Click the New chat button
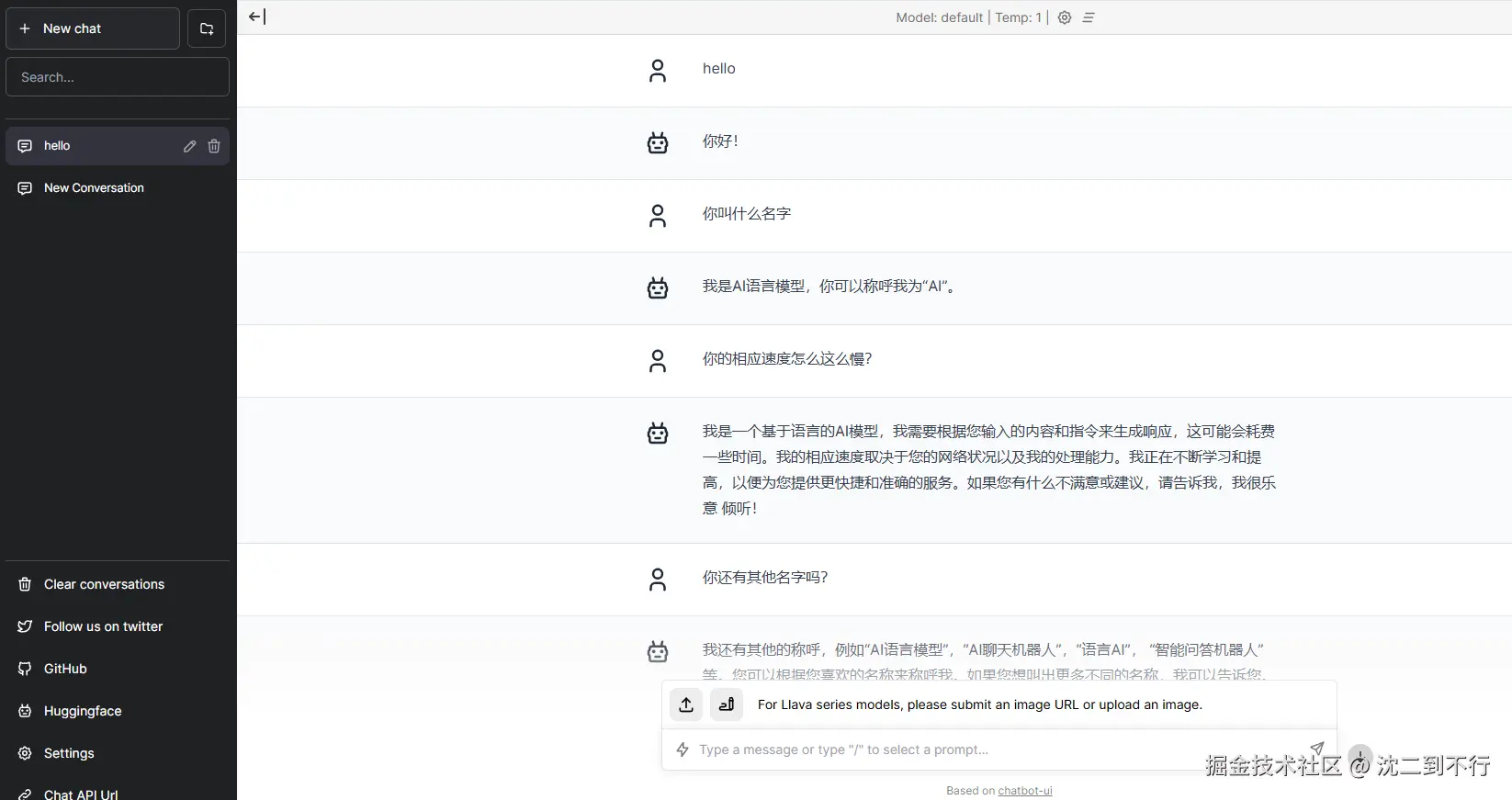The width and height of the screenshot is (1512, 800). [93, 28]
